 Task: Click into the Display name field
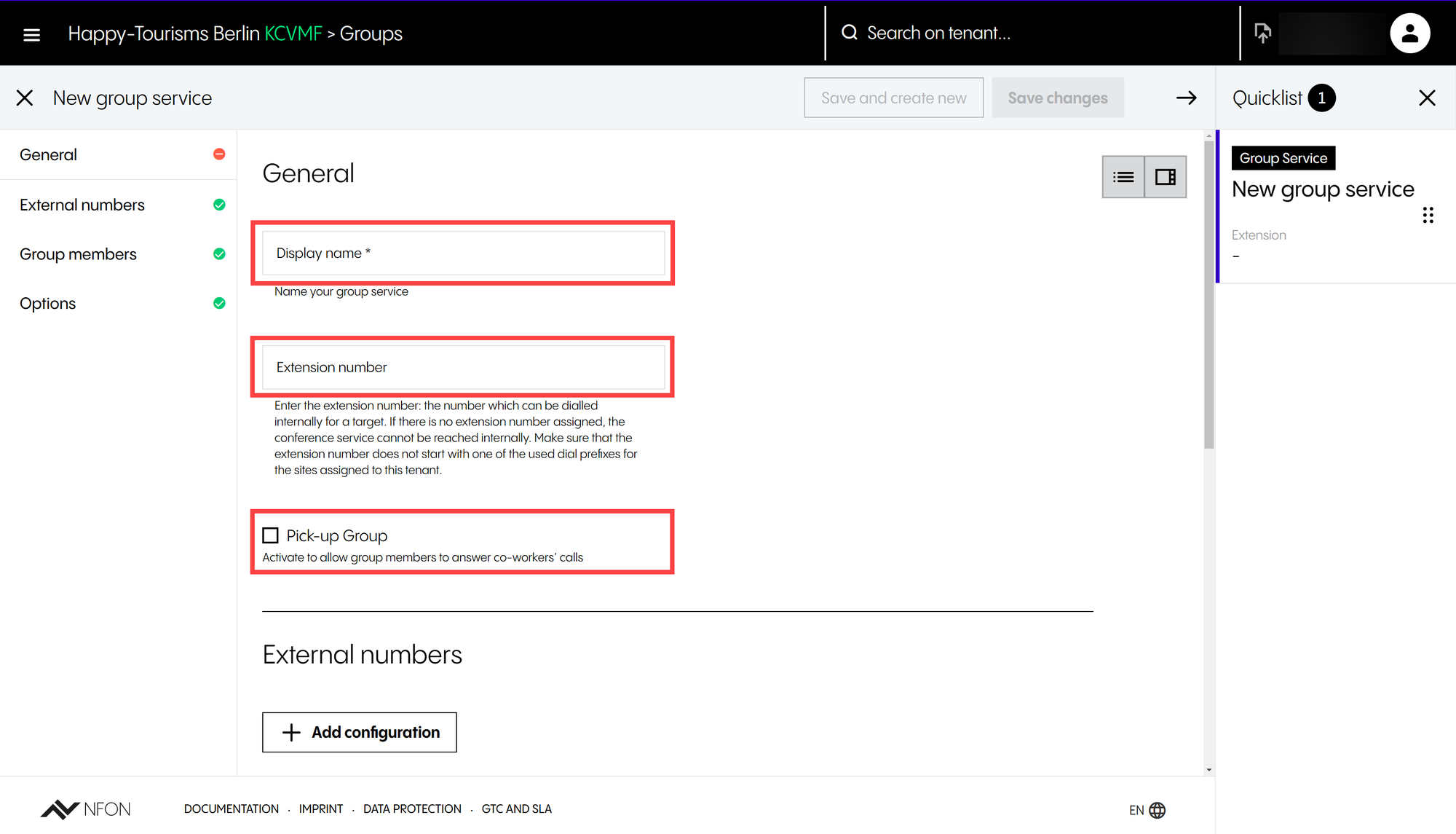463,253
